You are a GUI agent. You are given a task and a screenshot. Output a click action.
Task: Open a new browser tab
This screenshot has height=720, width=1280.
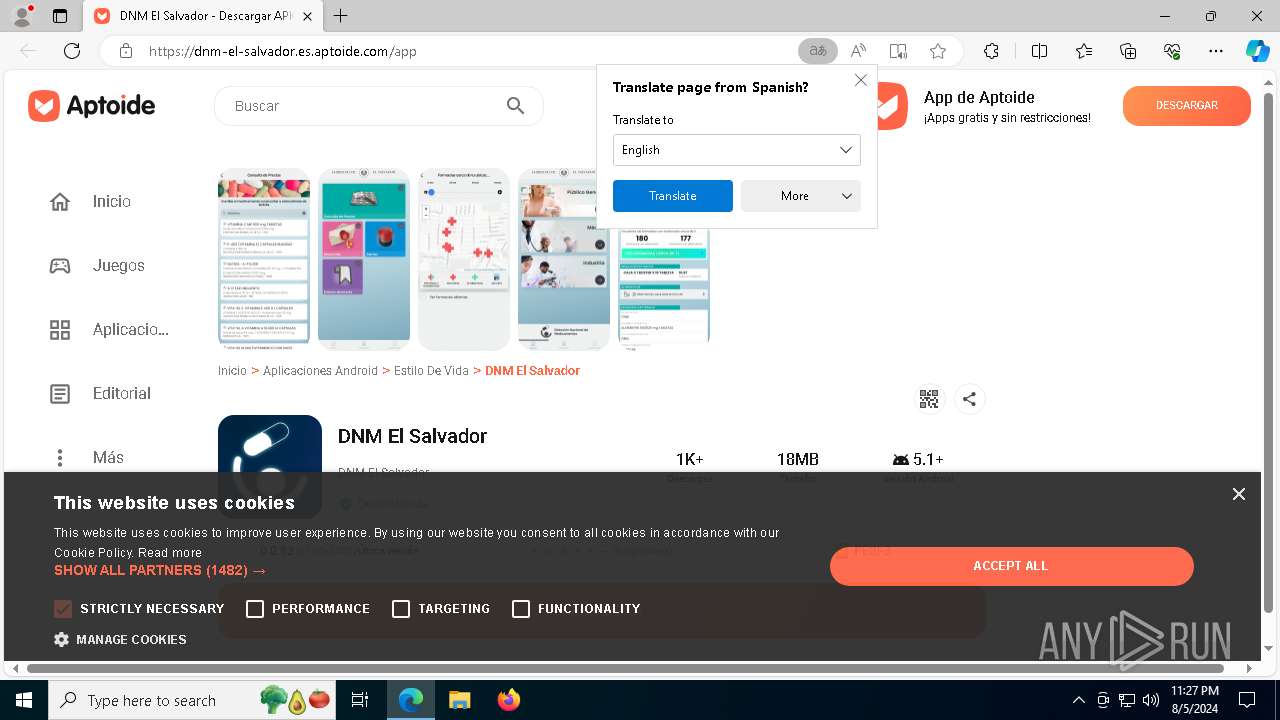pos(341,16)
